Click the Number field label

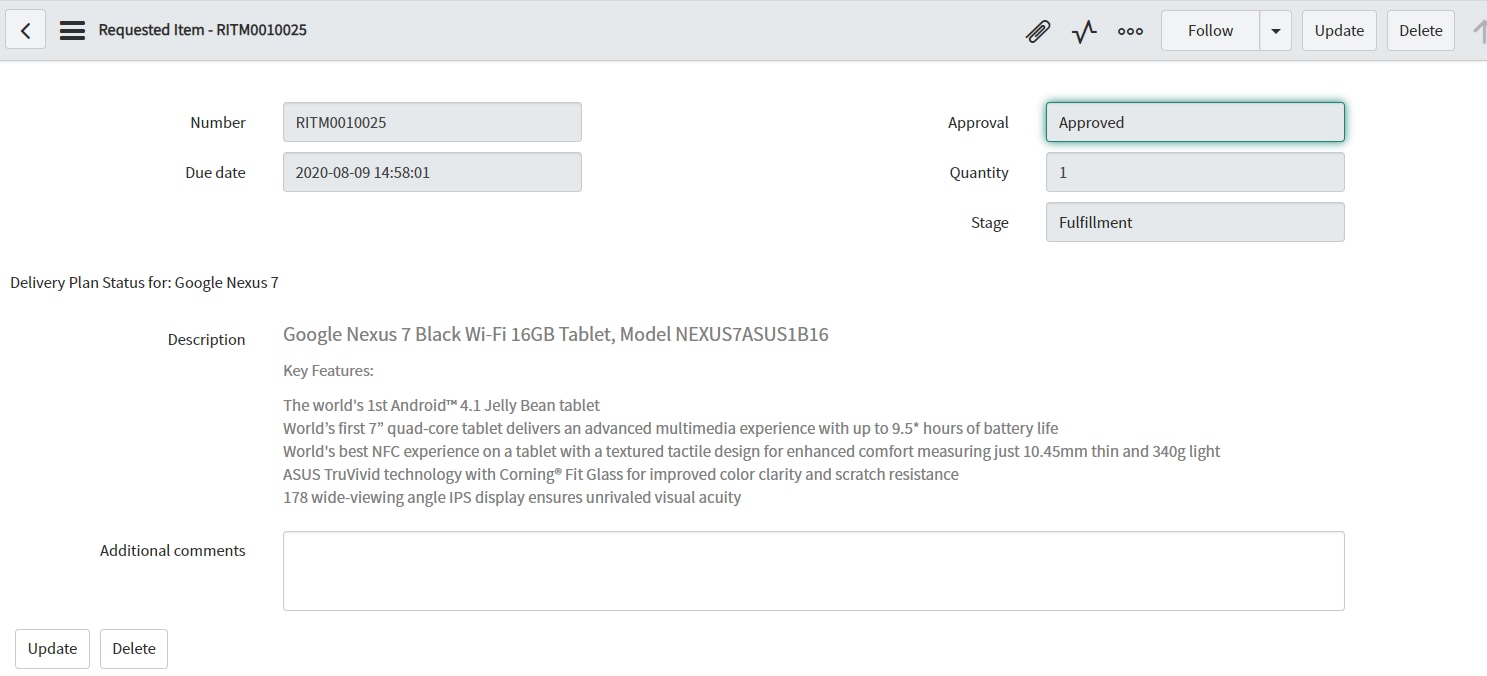[218, 122]
